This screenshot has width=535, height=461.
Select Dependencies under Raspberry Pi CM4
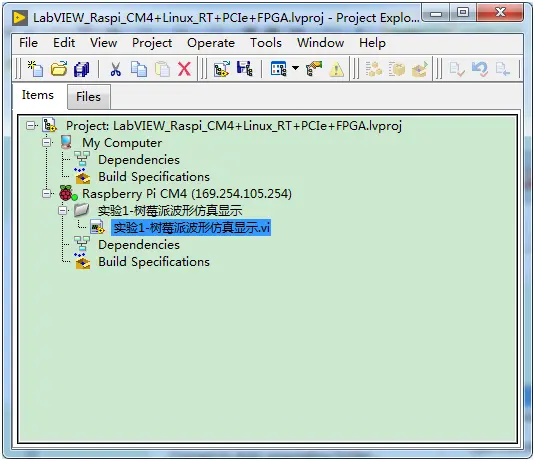click(x=139, y=245)
